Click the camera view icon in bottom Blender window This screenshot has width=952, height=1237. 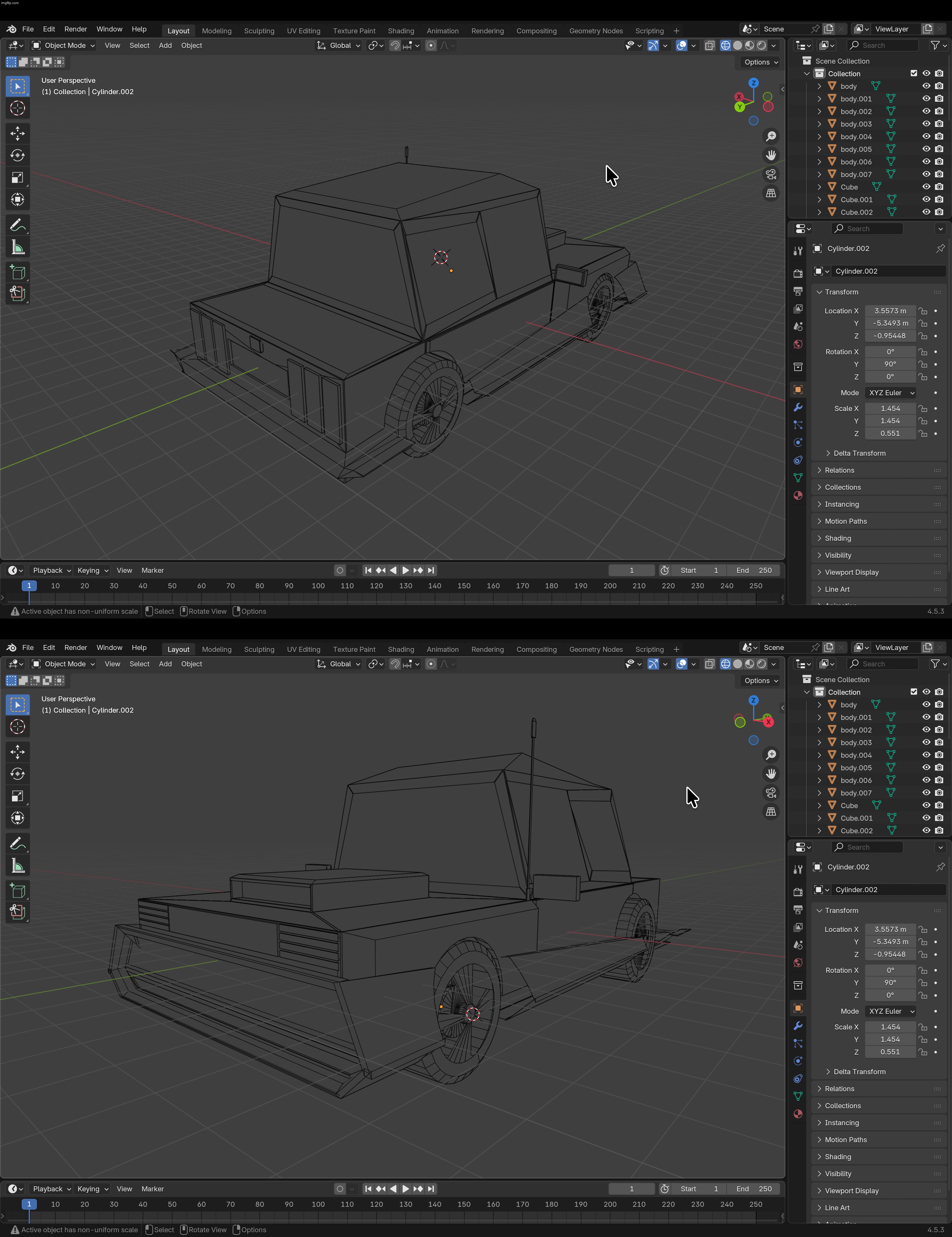coord(771,793)
